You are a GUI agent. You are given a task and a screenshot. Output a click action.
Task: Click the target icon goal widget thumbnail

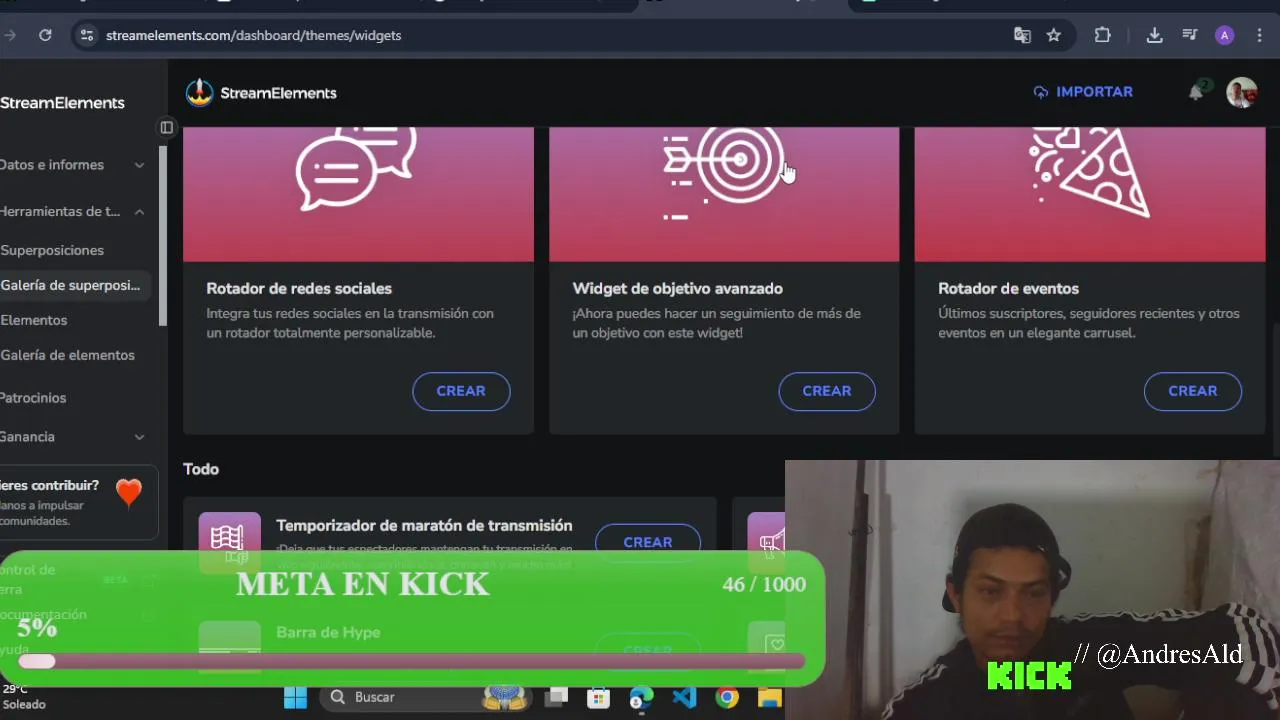coord(724,194)
